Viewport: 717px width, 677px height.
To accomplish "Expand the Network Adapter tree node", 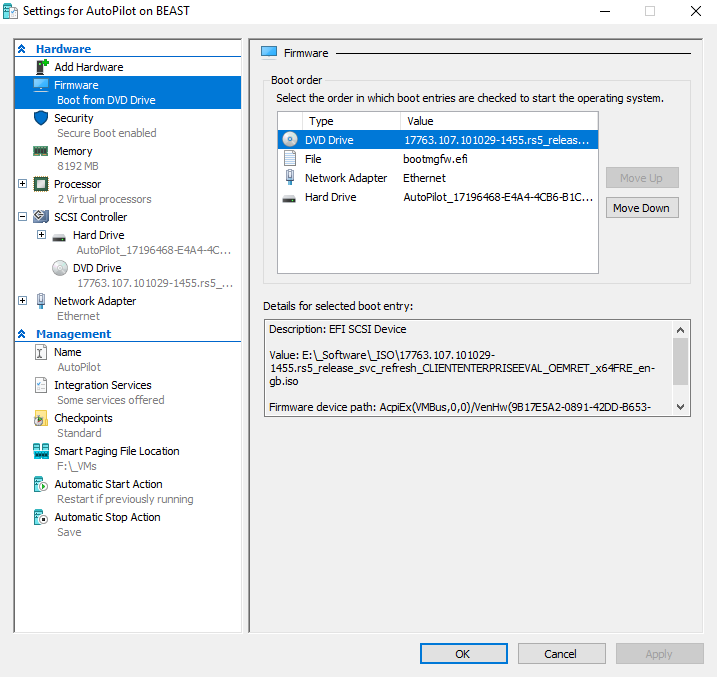I will [22, 300].
